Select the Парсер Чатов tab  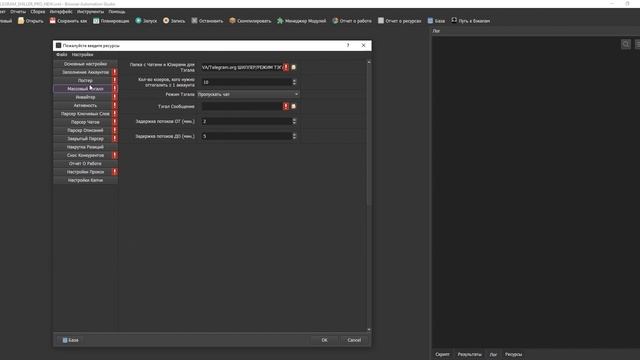click(85, 122)
